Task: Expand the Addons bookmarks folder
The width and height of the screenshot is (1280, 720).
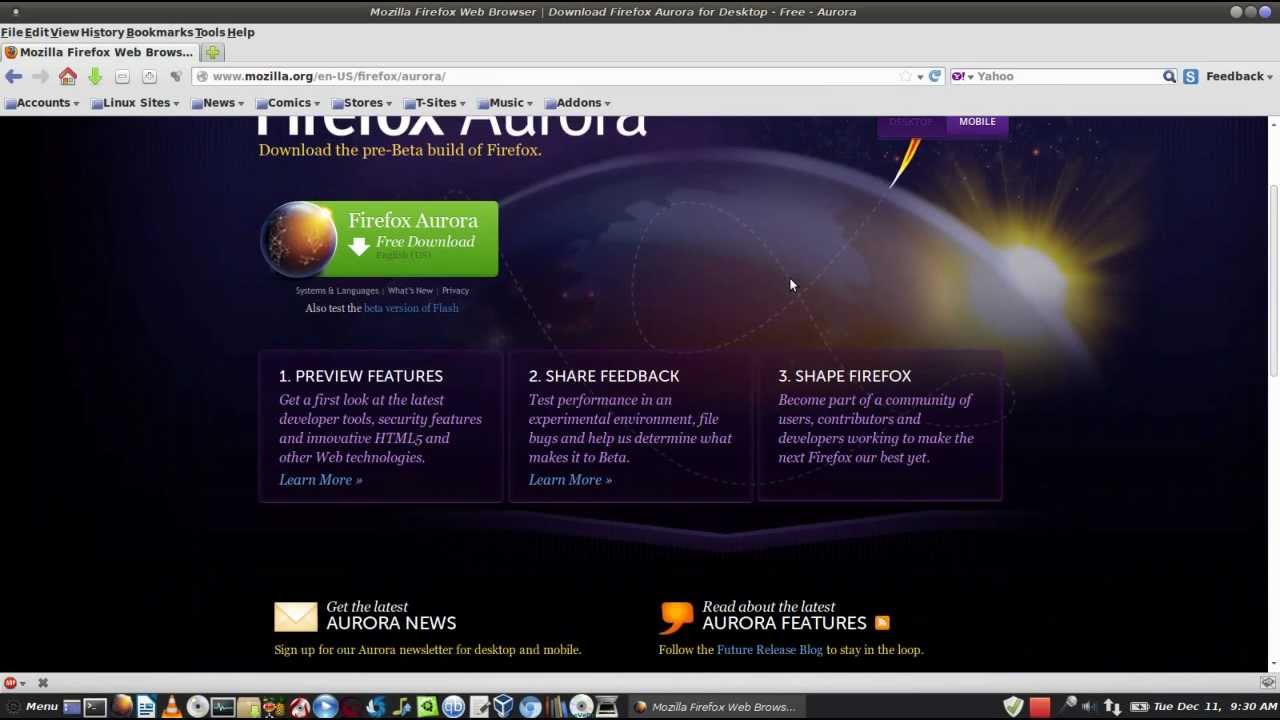Action: point(577,103)
